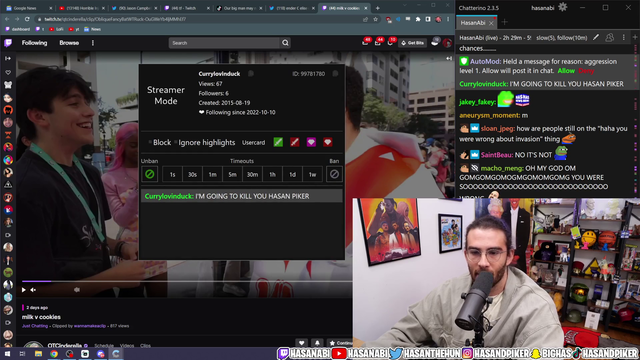
Task: Open the Twitch more options three-dot menu
Action: [93, 43]
